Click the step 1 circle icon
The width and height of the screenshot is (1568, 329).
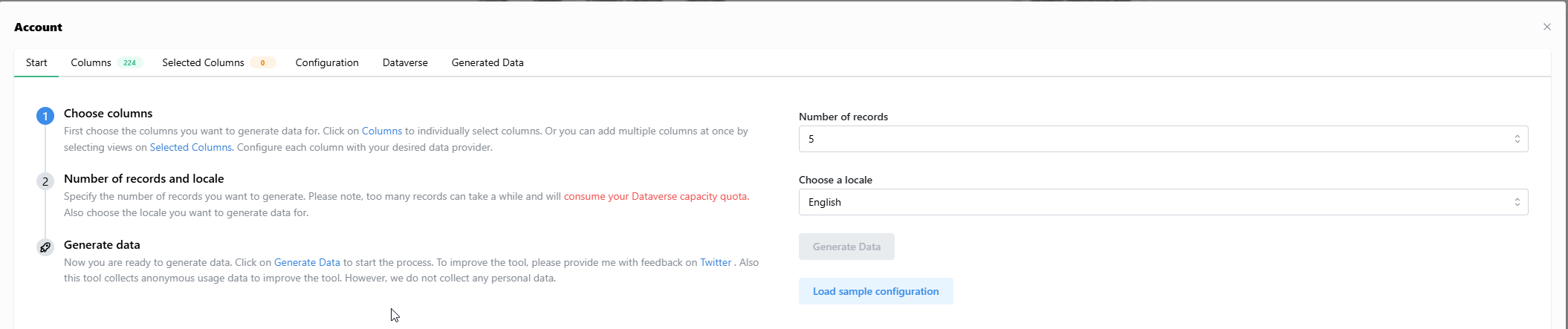tap(45, 116)
